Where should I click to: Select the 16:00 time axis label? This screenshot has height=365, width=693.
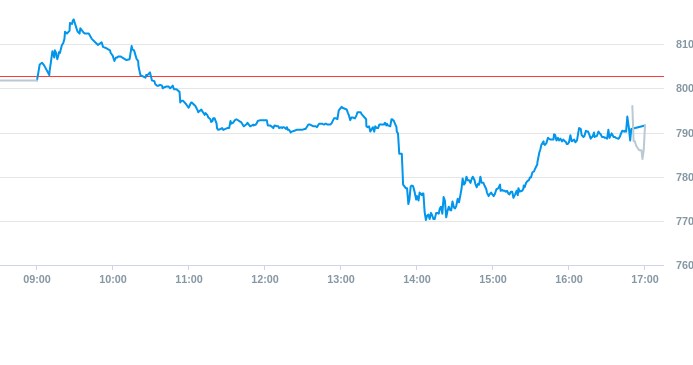click(x=569, y=279)
